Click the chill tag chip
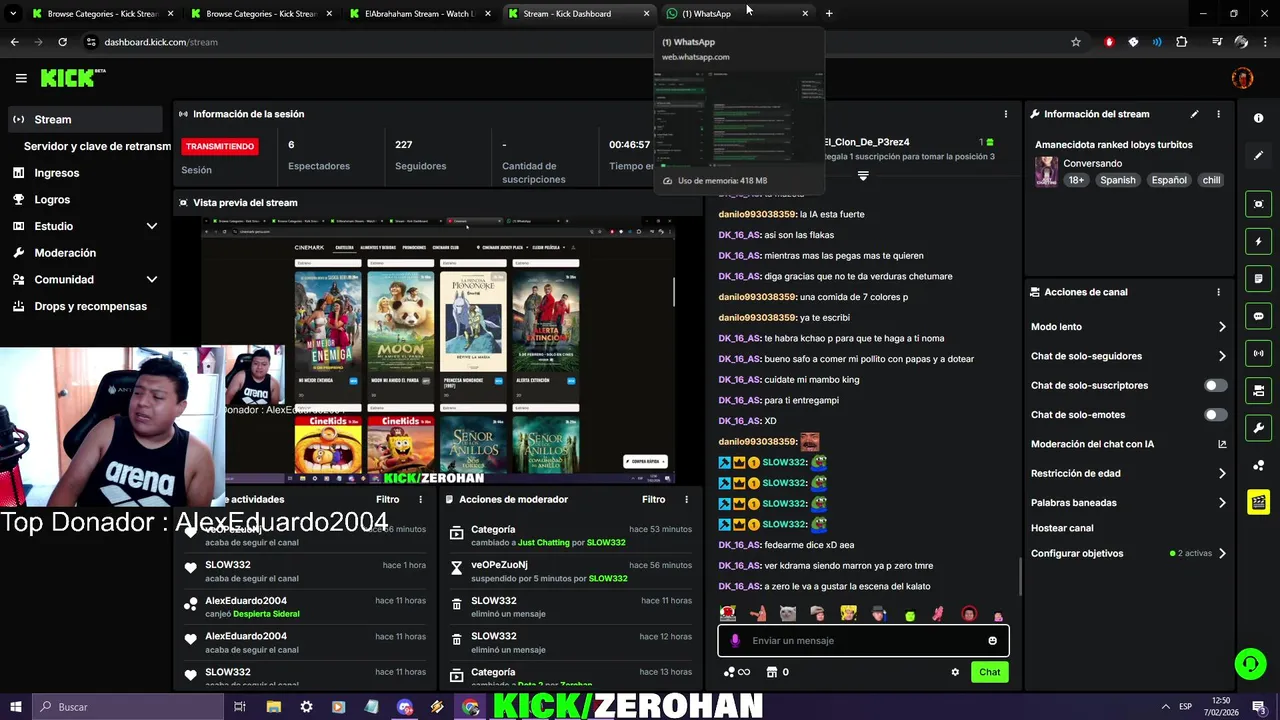Viewport: 1280px width, 720px height. [x=1211, y=180]
